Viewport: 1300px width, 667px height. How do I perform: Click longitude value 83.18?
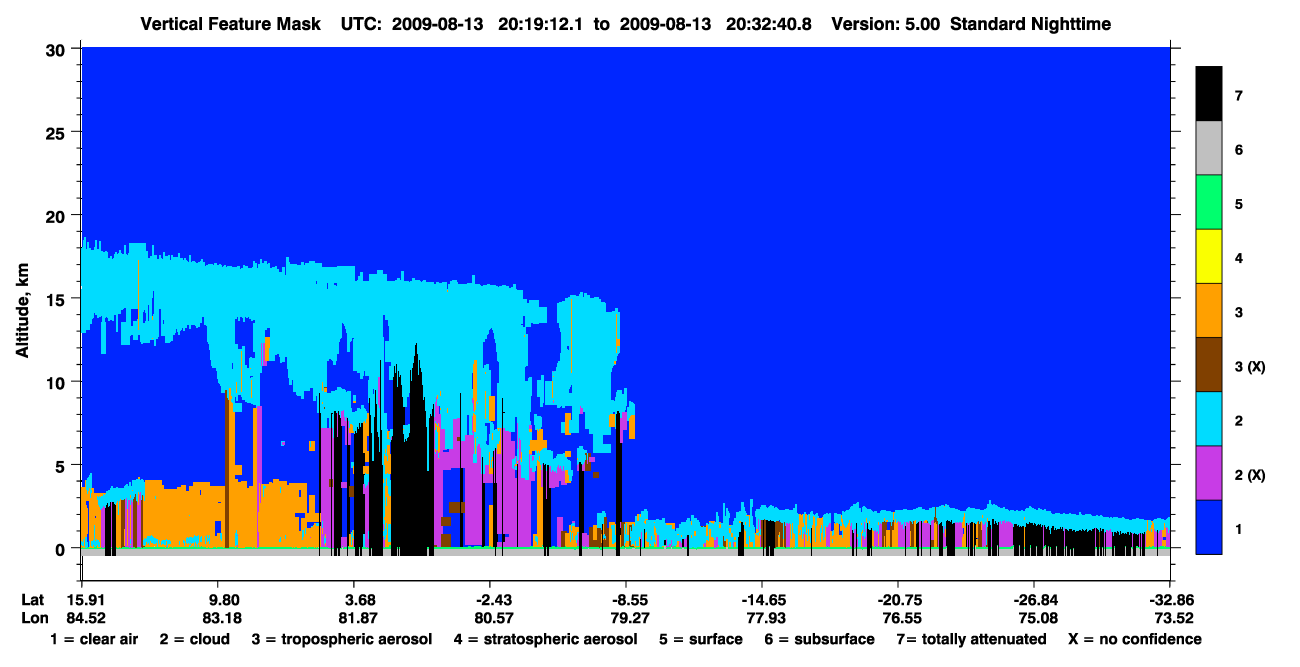221,618
